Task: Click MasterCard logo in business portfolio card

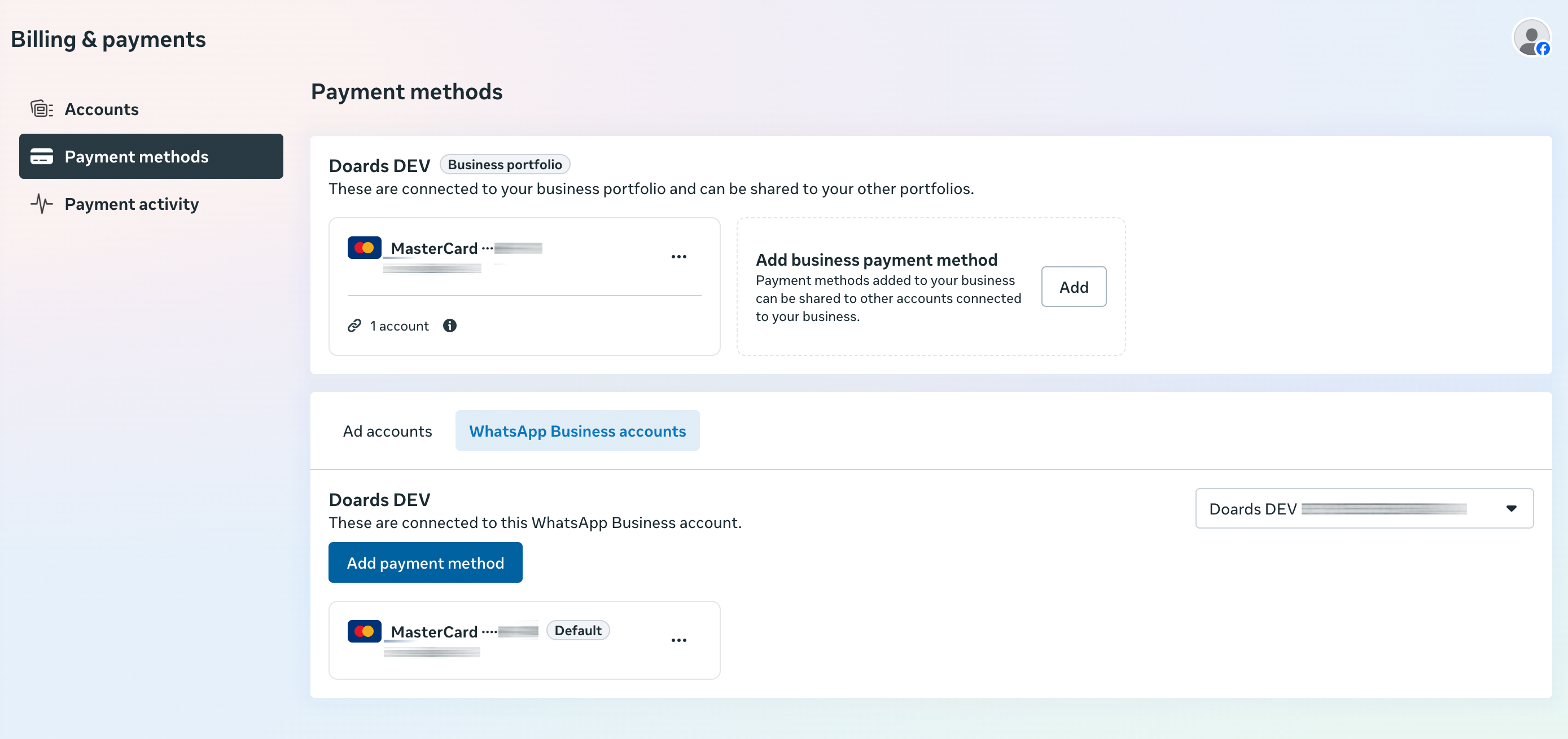Action: click(x=364, y=248)
